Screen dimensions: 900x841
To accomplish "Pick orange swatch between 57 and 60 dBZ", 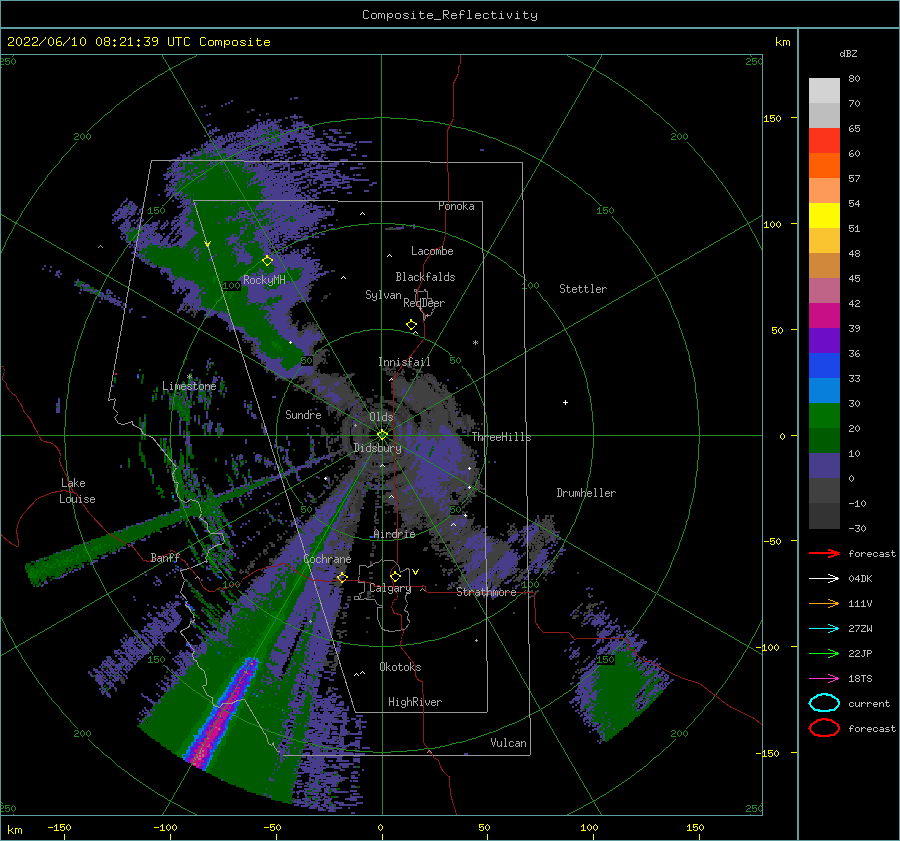I will [x=824, y=166].
